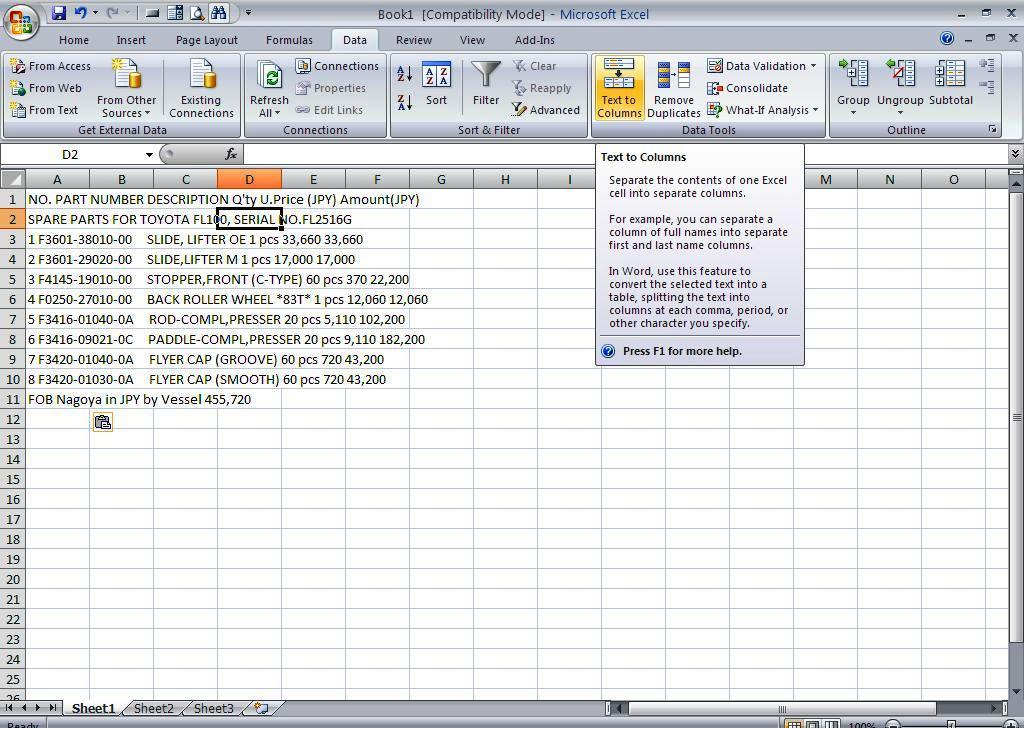Show Detail in Outline group

tap(987, 65)
